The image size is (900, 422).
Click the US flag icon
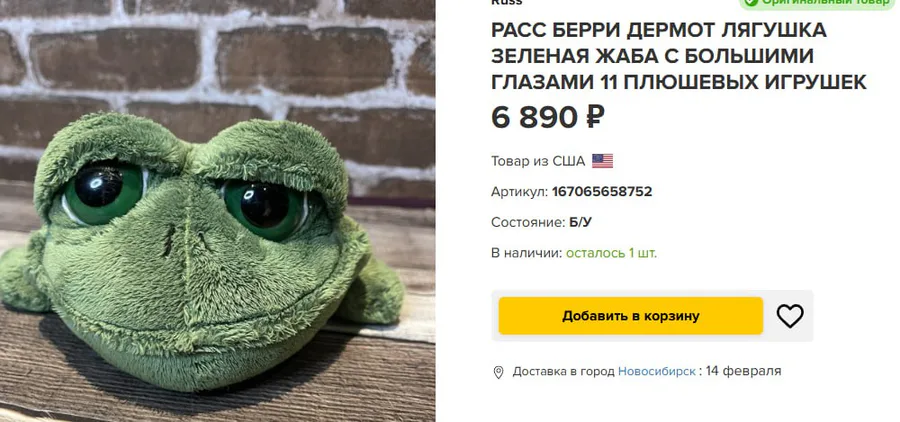[602, 161]
